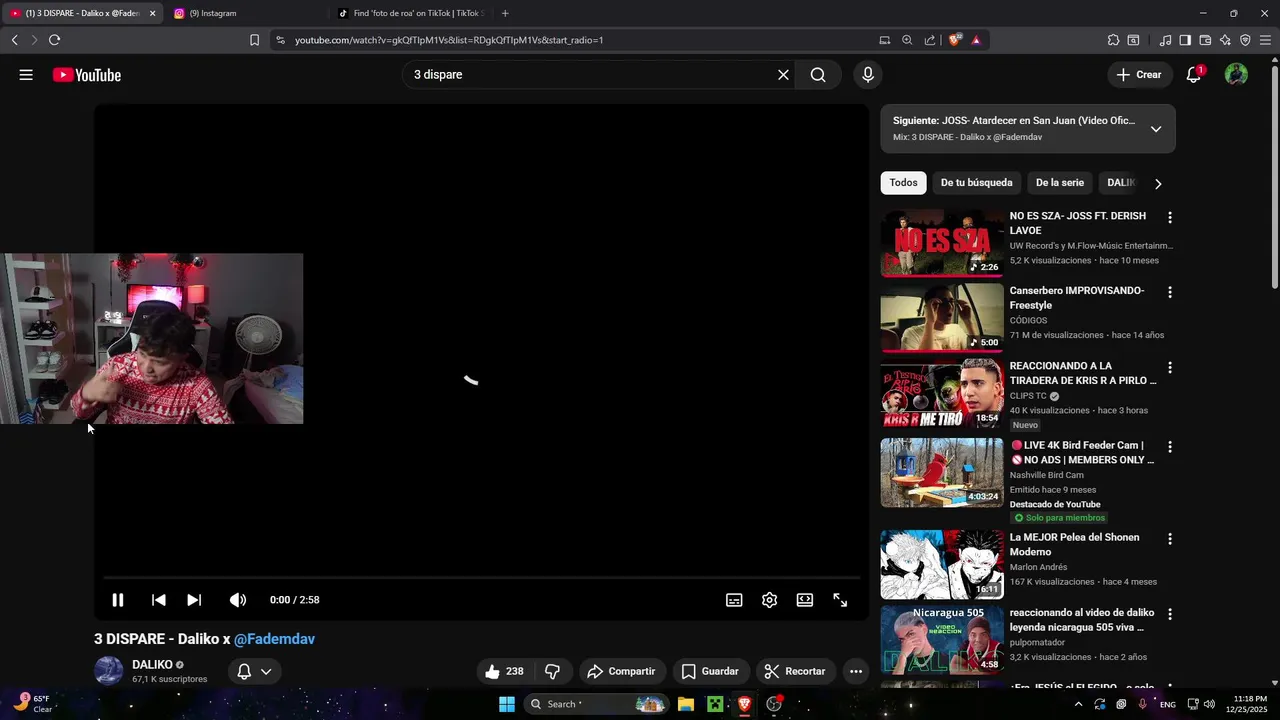
Task: Toggle subtitles in the player
Action: pyautogui.click(x=734, y=600)
